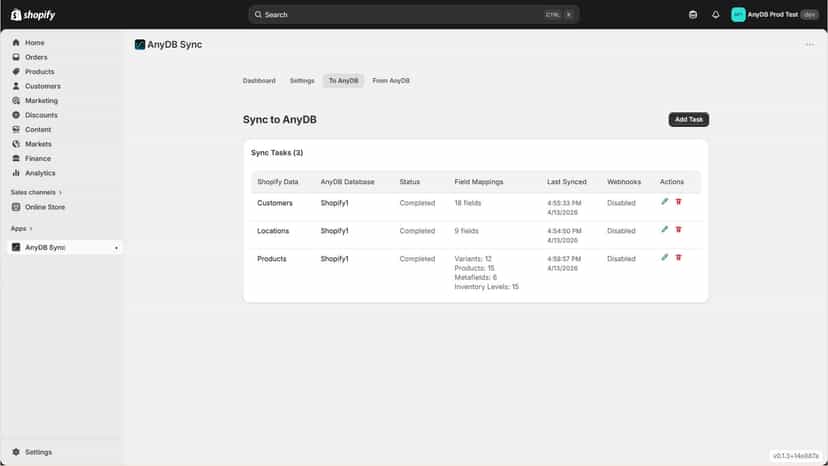Select the Products row name
Viewport: 828px width, 466px height.
point(271,259)
